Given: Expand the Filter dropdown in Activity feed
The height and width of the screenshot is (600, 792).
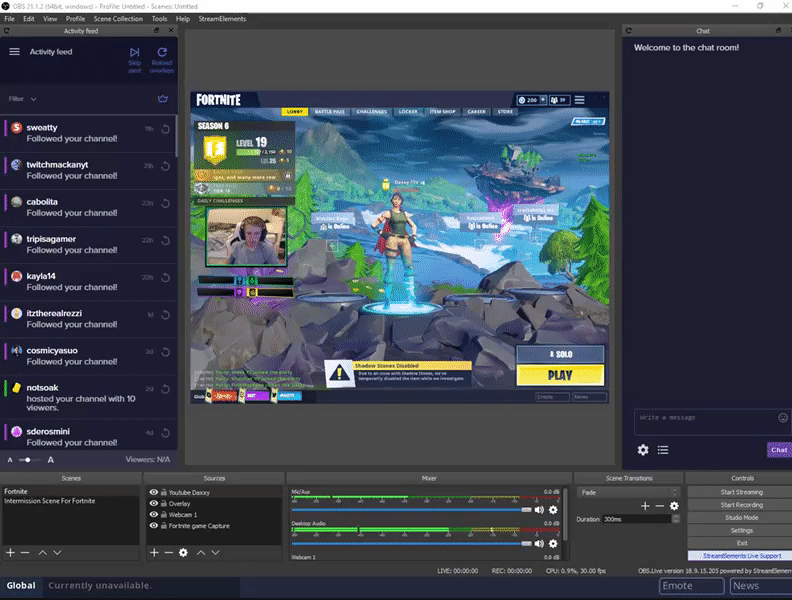Looking at the screenshot, I should [x=23, y=99].
